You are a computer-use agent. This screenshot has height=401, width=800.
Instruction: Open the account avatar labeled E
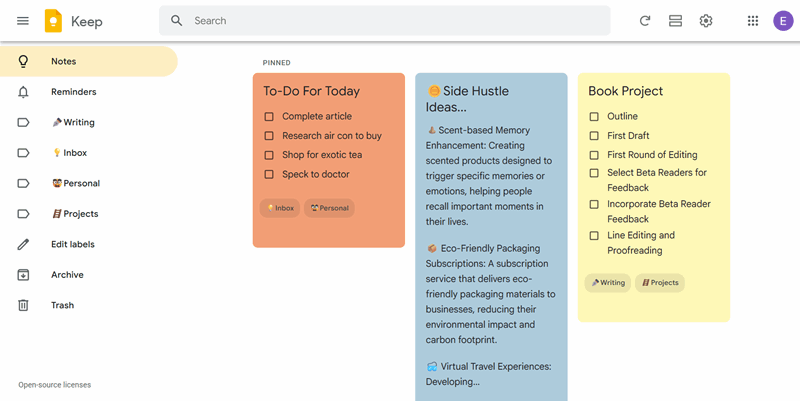(x=783, y=21)
